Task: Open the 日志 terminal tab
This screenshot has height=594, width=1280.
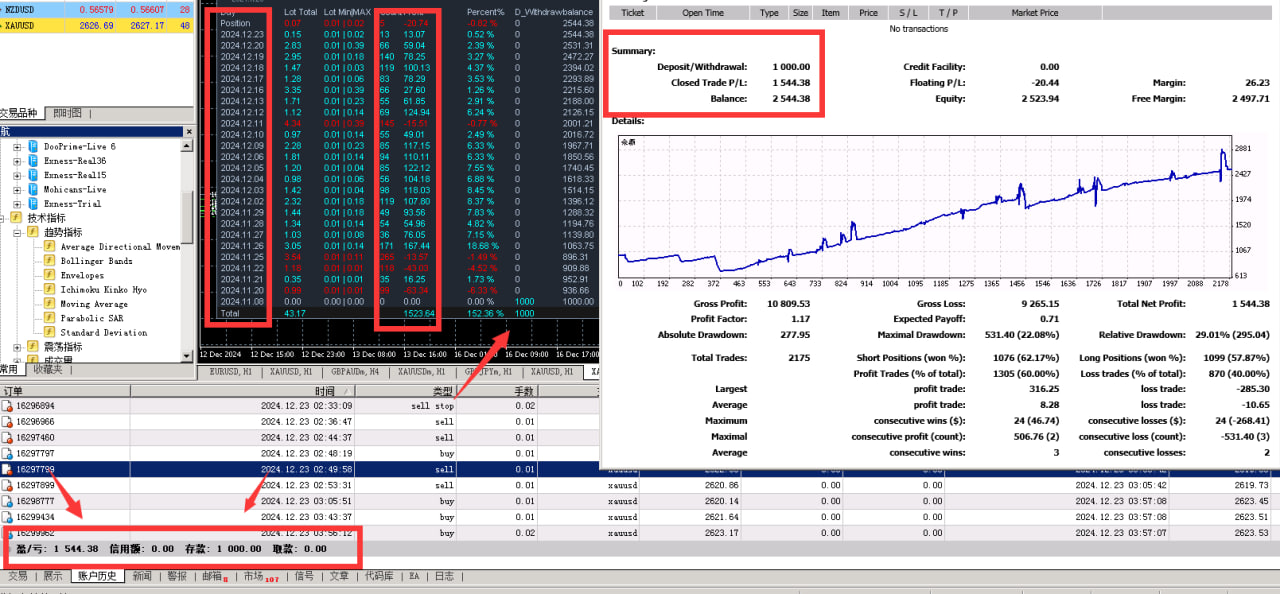Action: pyautogui.click(x=444, y=576)
